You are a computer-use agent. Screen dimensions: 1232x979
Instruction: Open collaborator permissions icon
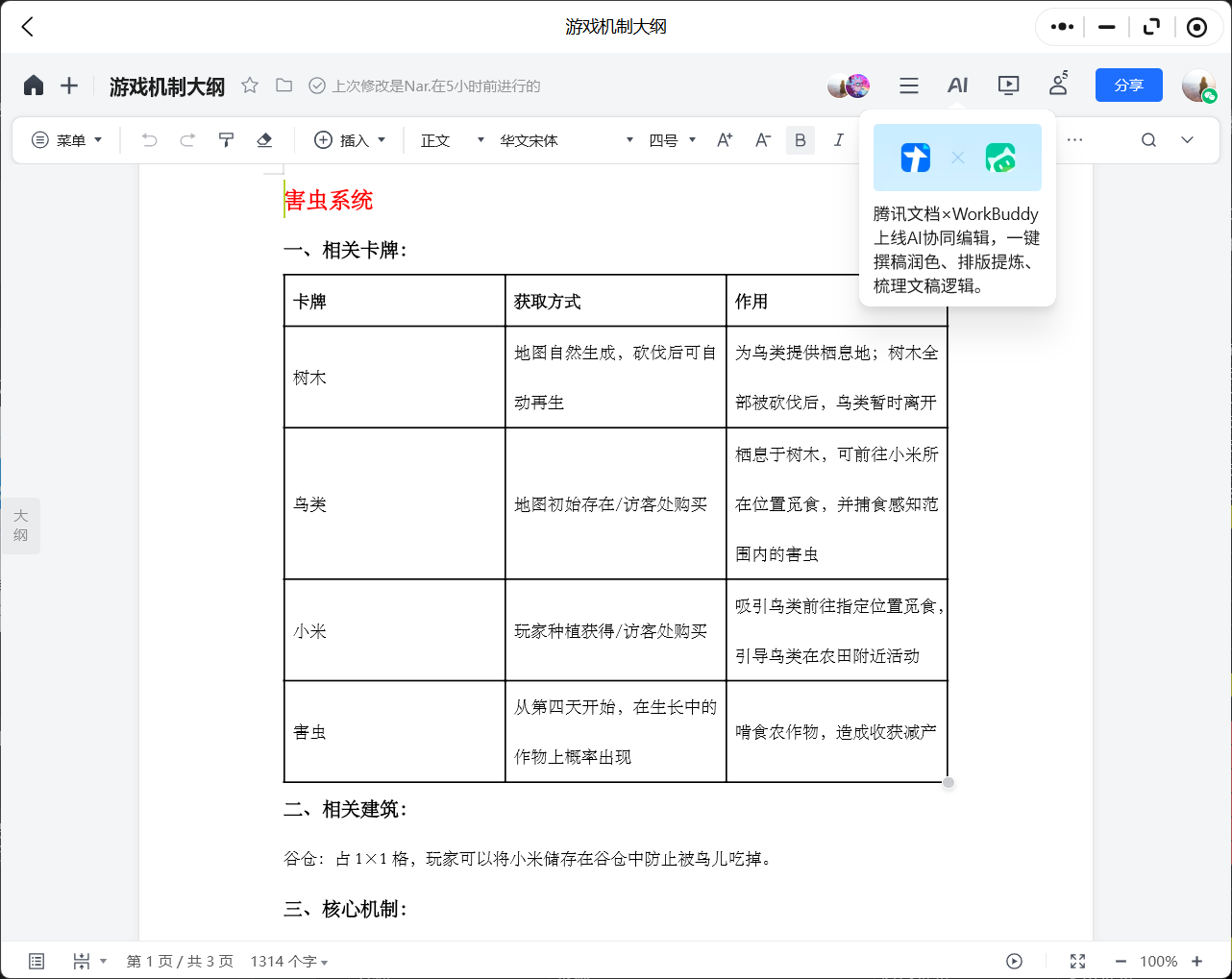1058,85
